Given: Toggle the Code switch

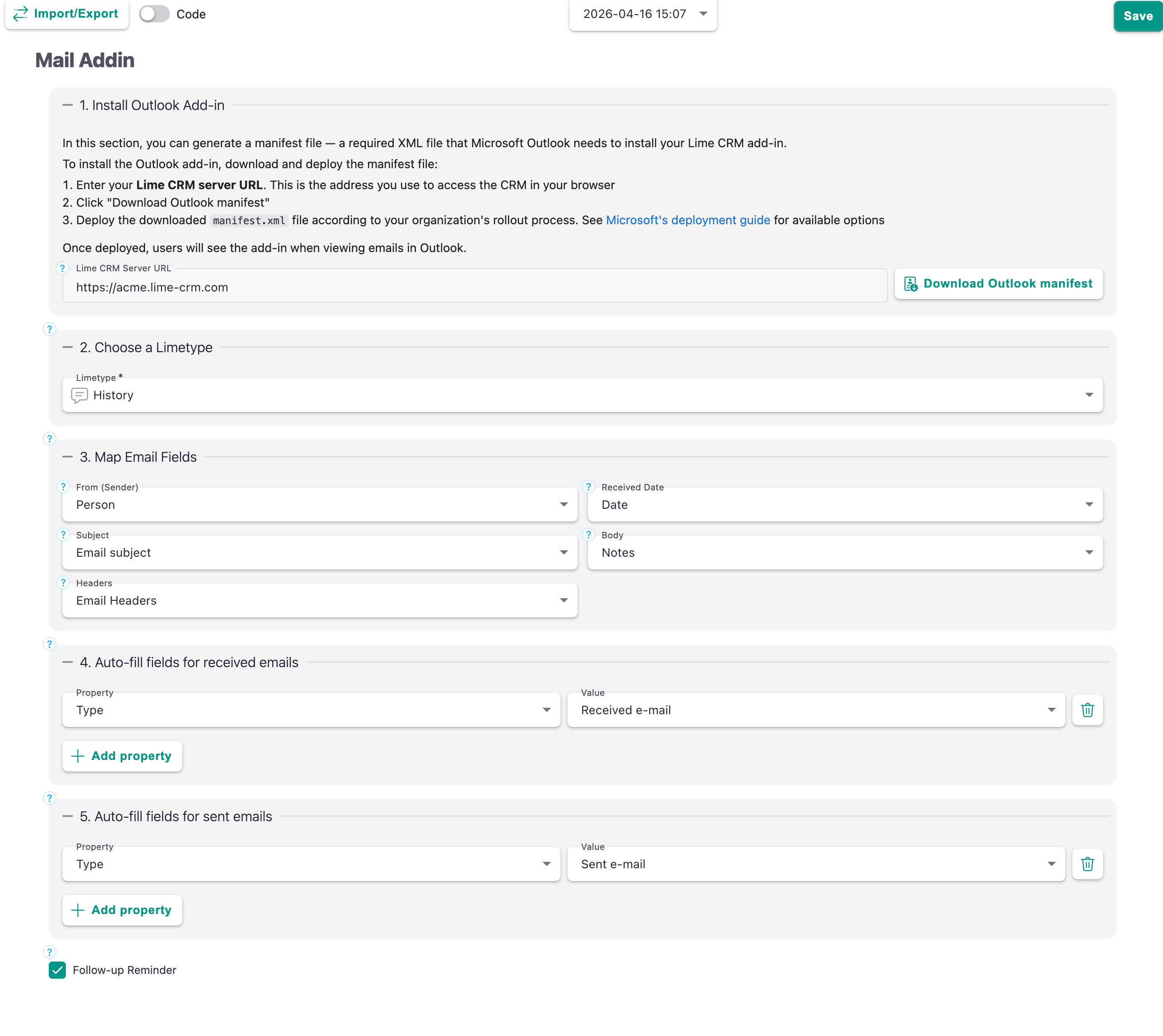Looking at the screenshot, I should click(x=154, y=14).
